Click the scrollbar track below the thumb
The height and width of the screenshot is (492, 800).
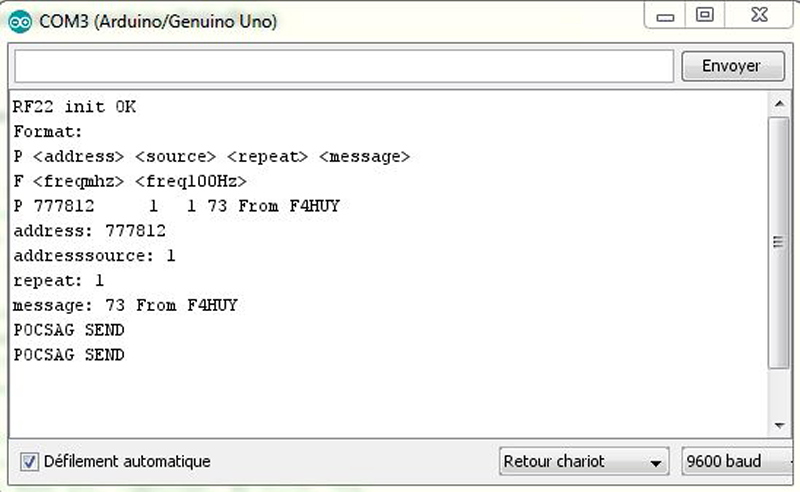pos(779,391)
